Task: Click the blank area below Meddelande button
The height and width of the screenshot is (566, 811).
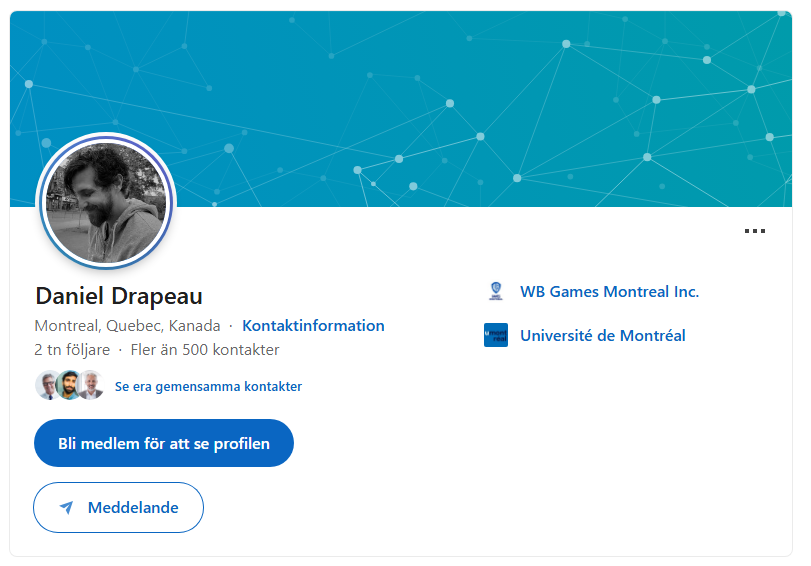Action: [400, 545]
